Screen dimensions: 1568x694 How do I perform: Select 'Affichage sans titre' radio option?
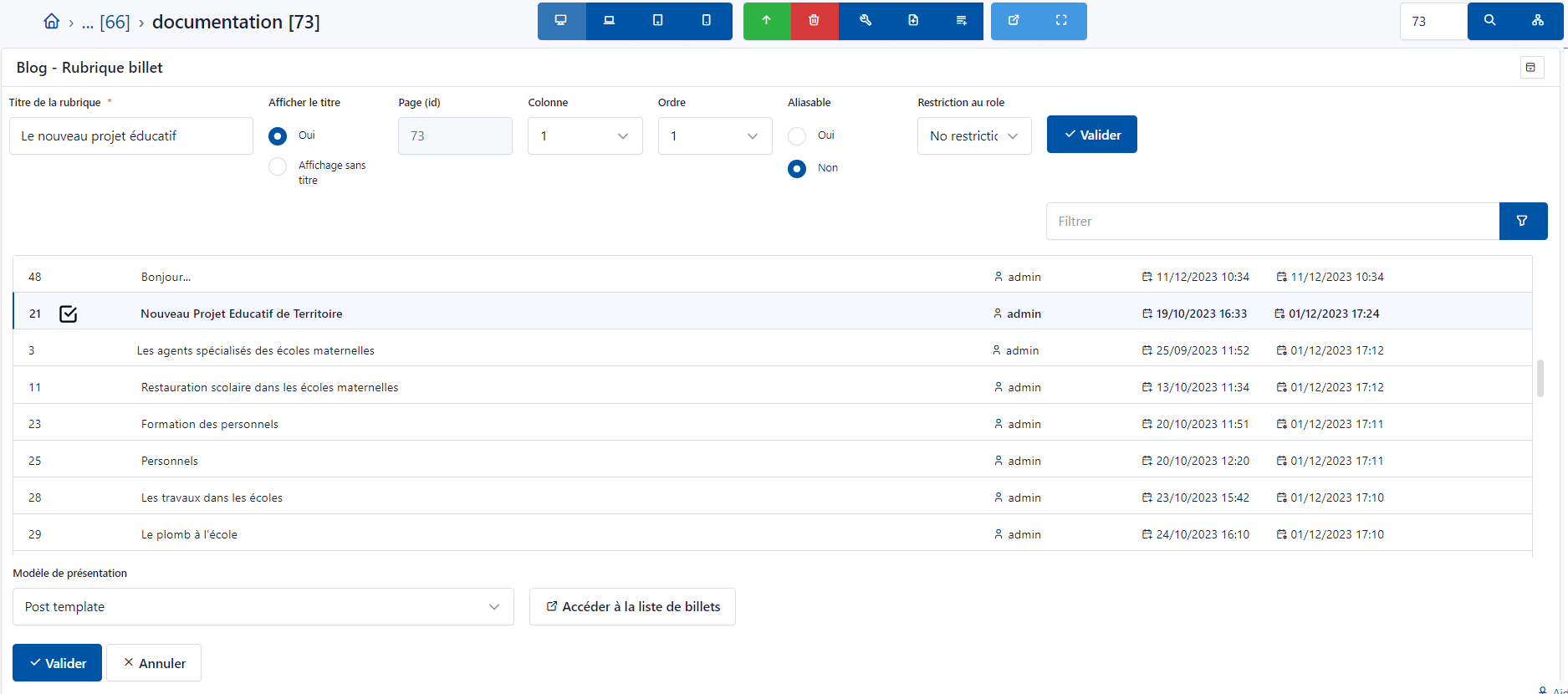tap(278, 166)
